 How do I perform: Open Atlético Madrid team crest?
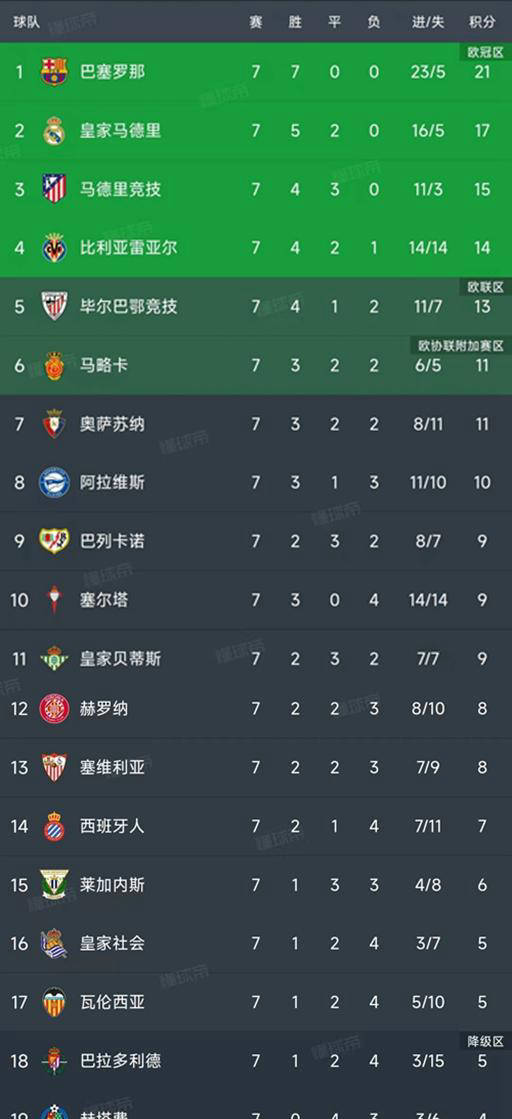pyautogui.click(x=54, y=189)
